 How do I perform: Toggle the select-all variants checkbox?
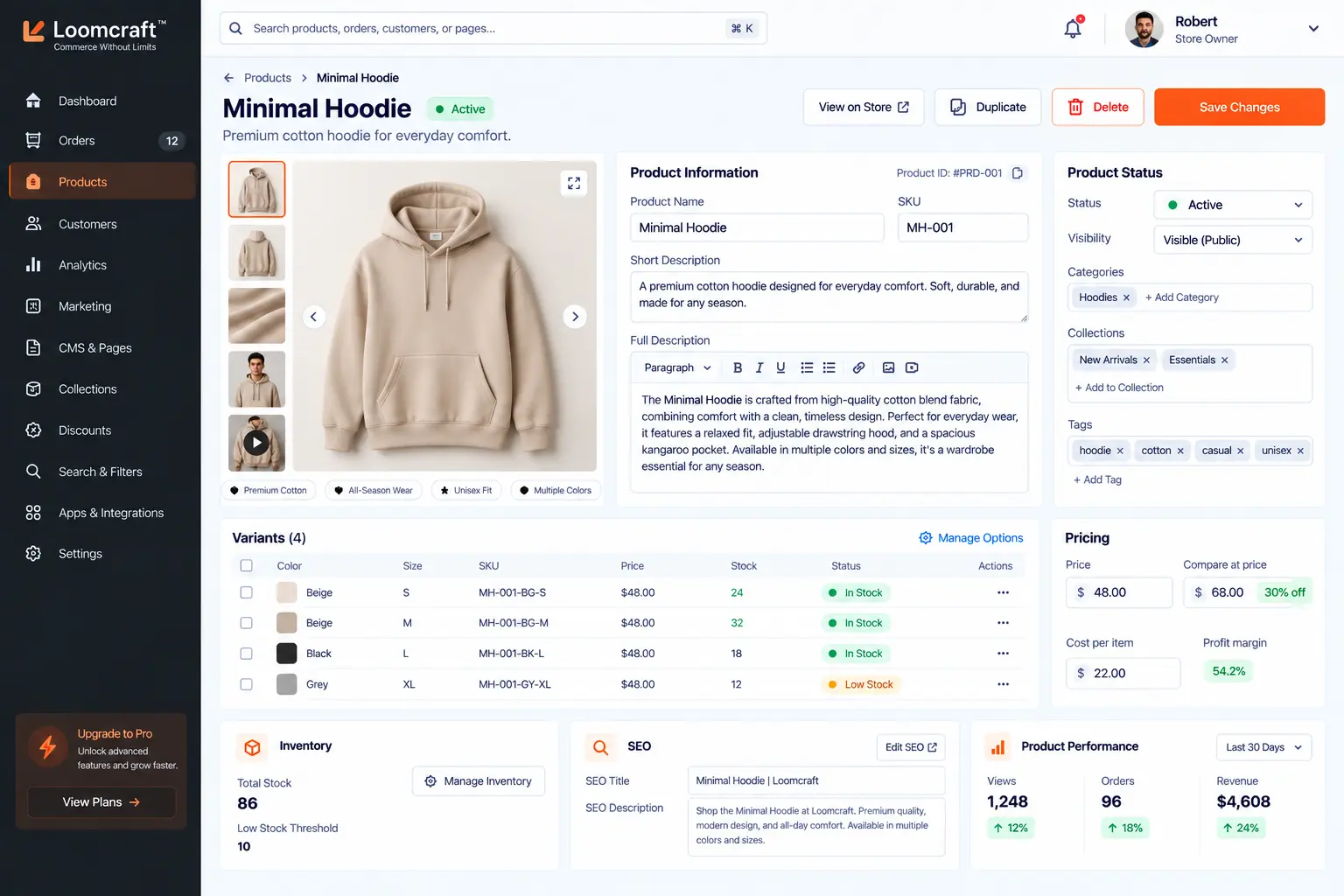click(x=247, y=565)
